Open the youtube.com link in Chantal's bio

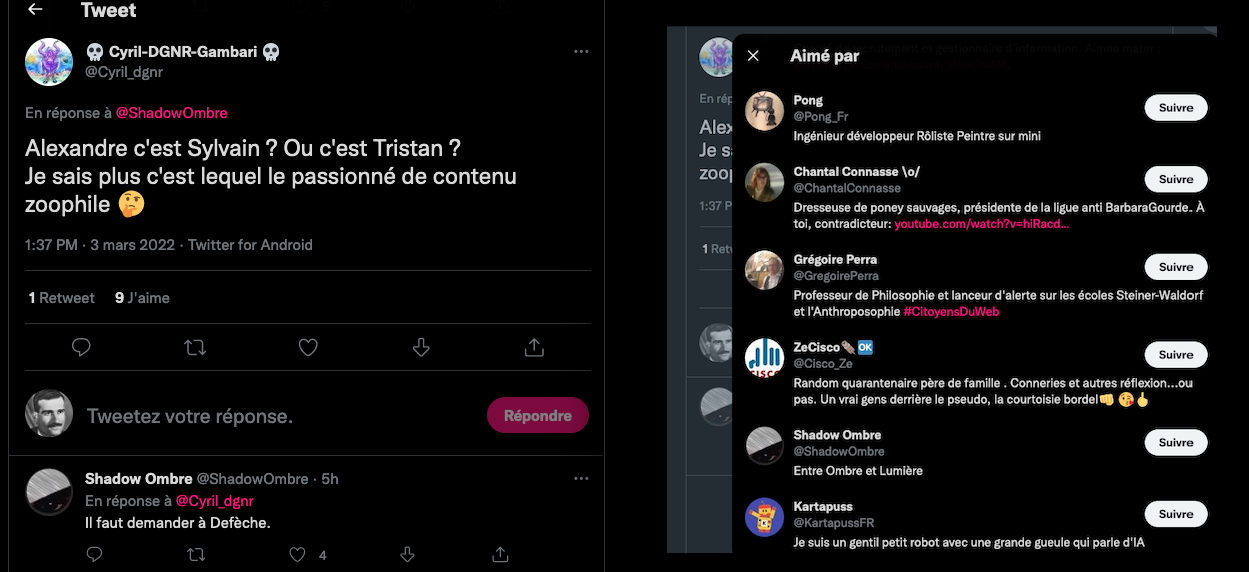pyautogui.click(x=981, y=224)
